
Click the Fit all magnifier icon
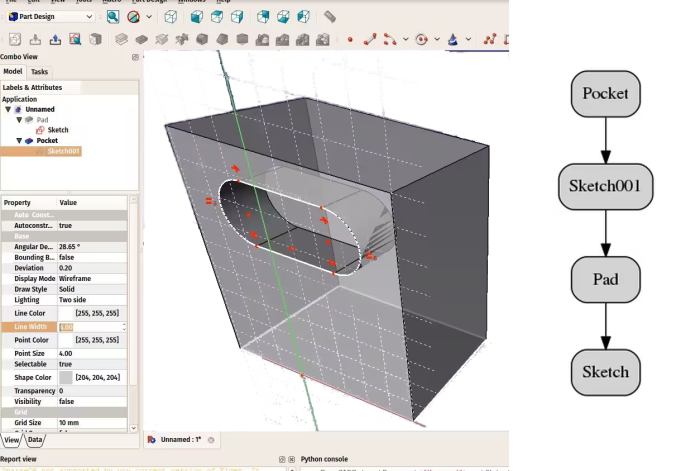[113, 17]
